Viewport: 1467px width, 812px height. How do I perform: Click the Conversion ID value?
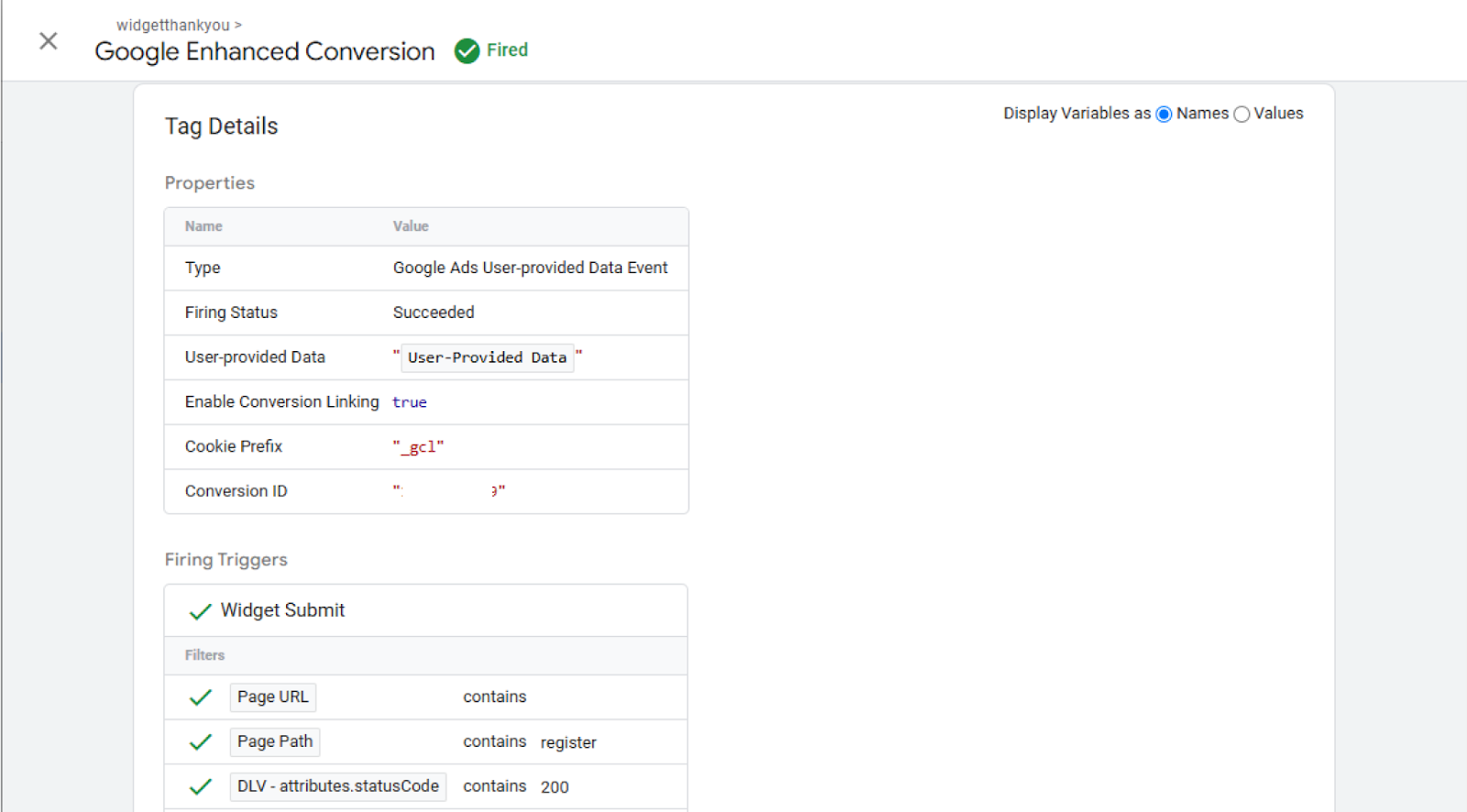(x=448, y=491)
